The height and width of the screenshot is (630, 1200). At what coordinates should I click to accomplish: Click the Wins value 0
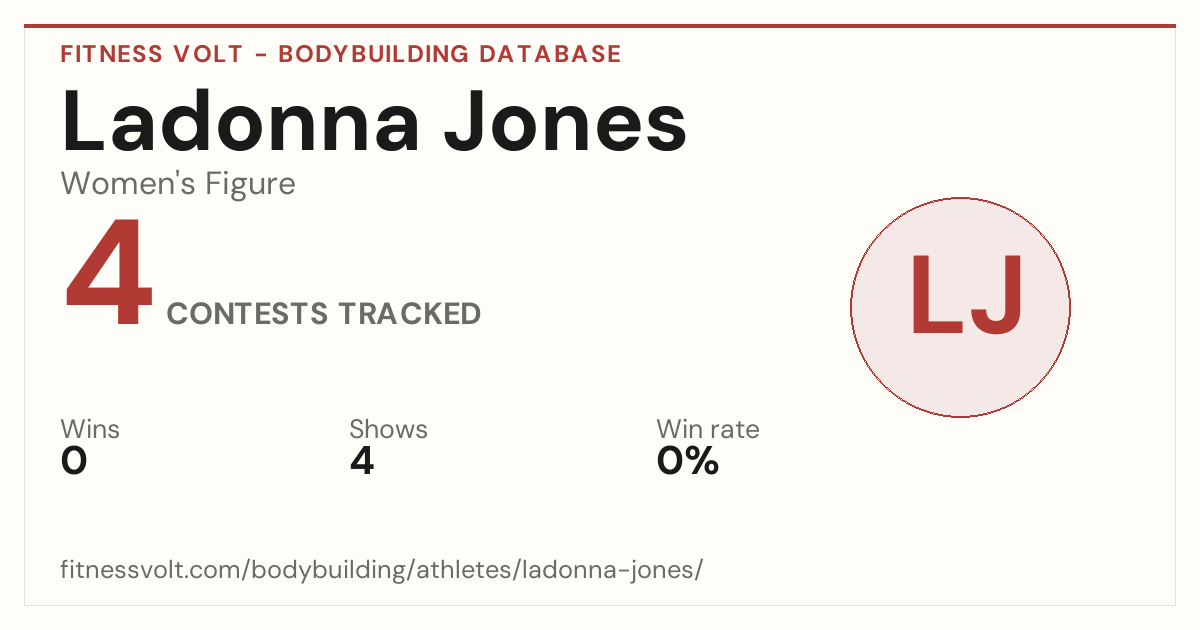click(74, 461)
